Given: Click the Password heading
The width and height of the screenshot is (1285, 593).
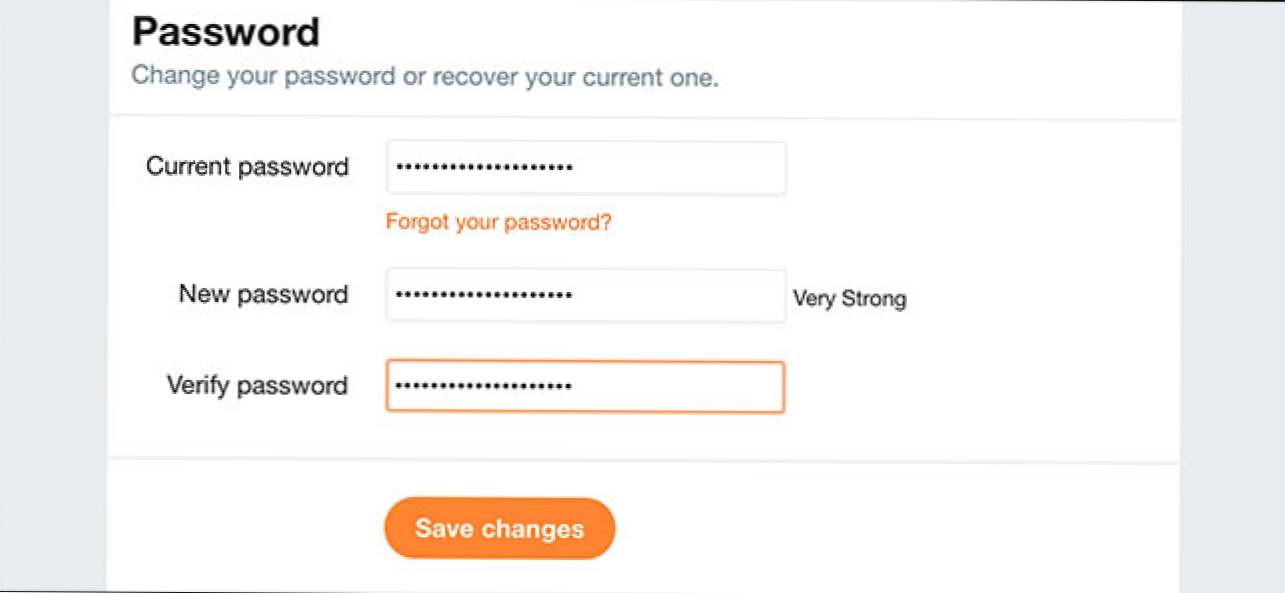Looking at the screenshot, I should pos(226,31).
